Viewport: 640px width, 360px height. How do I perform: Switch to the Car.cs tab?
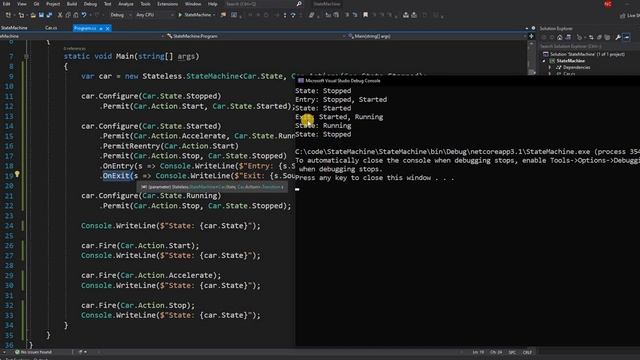pos(51,28)
